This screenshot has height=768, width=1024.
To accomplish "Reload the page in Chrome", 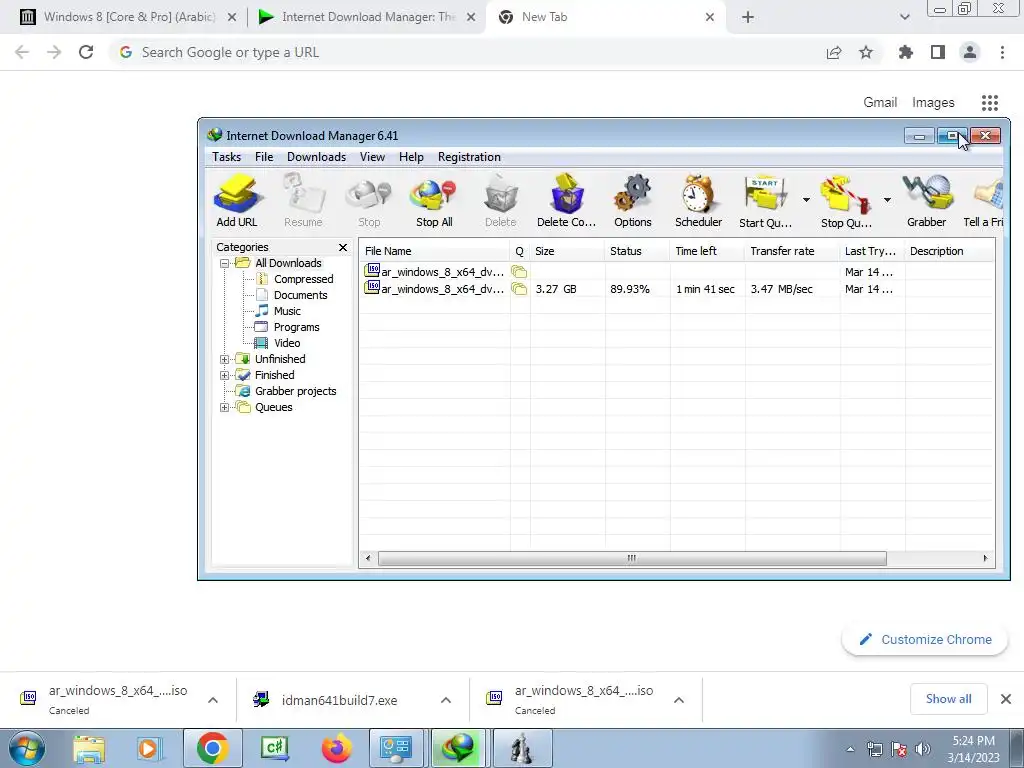I will [x=86, y=52].
